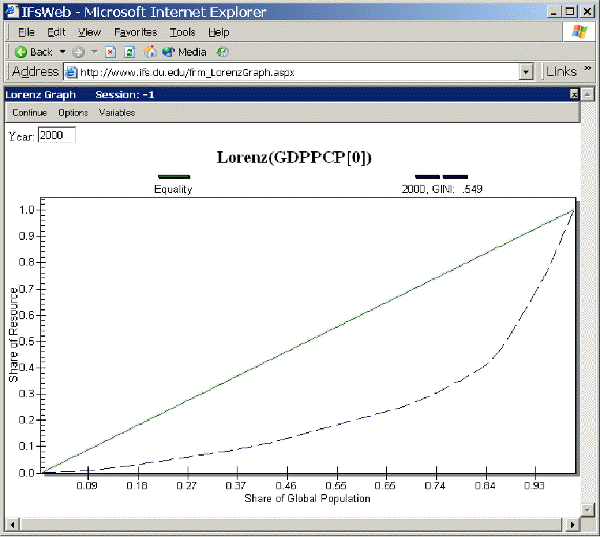Click the Back button in the toolbar

coord(34,52)
